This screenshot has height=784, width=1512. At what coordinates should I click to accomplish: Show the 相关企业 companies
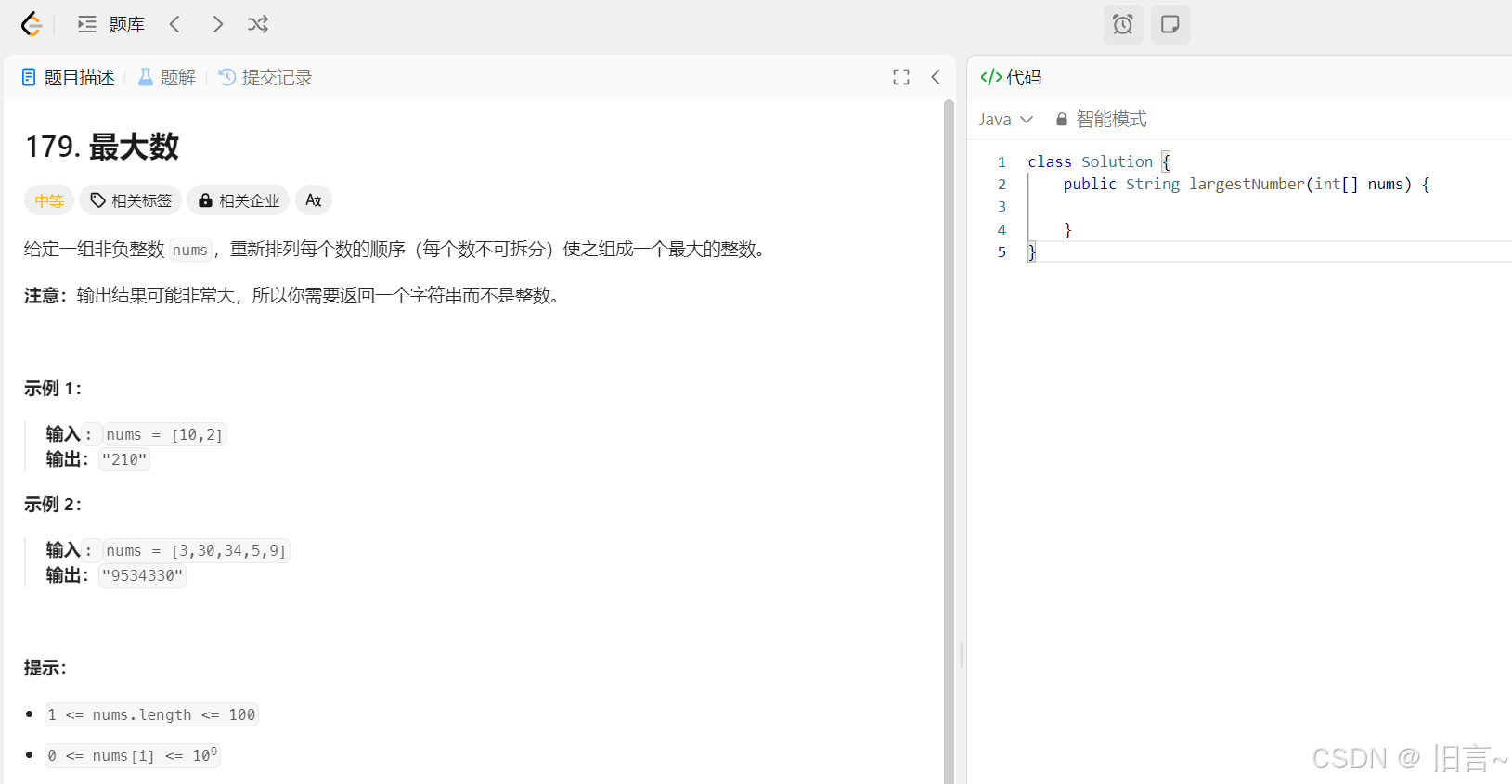[x=239, y=200]
